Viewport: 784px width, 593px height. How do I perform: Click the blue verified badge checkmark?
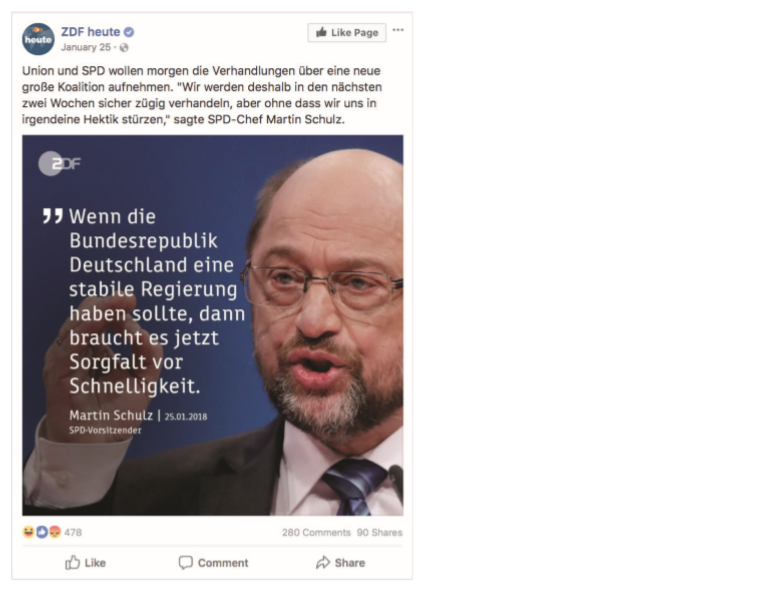point(129,32)
